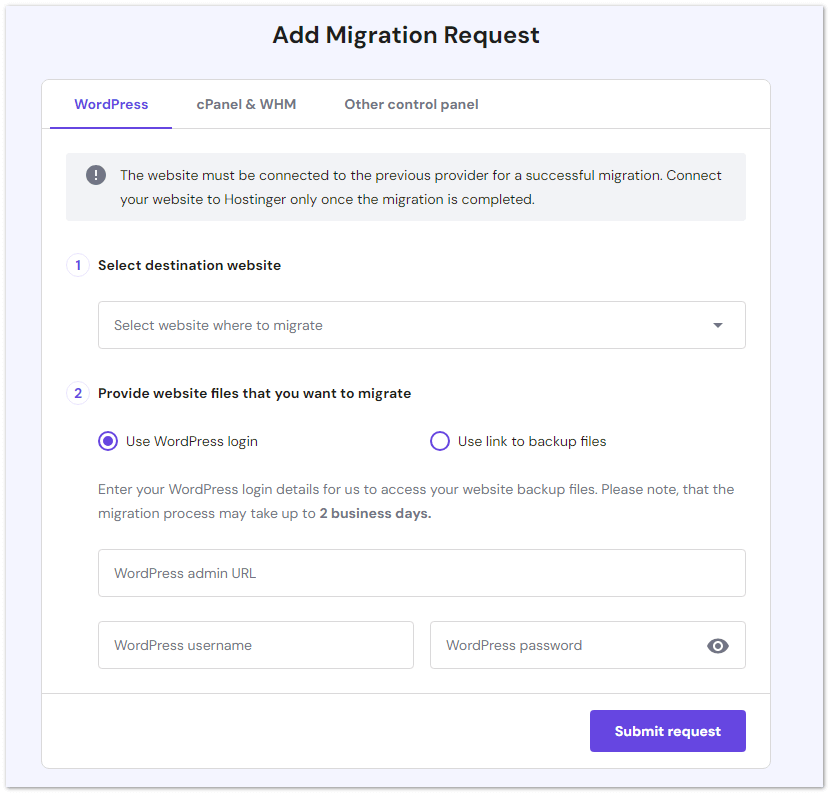This screenshot has width=829, height=793.
Task: Select the WordPress tab
Action: point(110,104)
